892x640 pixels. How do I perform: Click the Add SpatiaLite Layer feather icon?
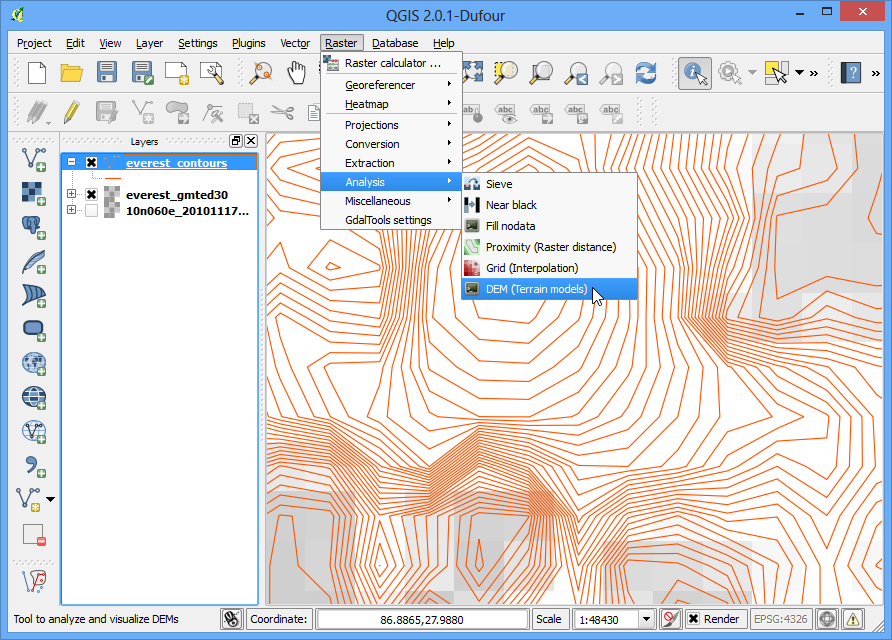(x=34, y=262)
